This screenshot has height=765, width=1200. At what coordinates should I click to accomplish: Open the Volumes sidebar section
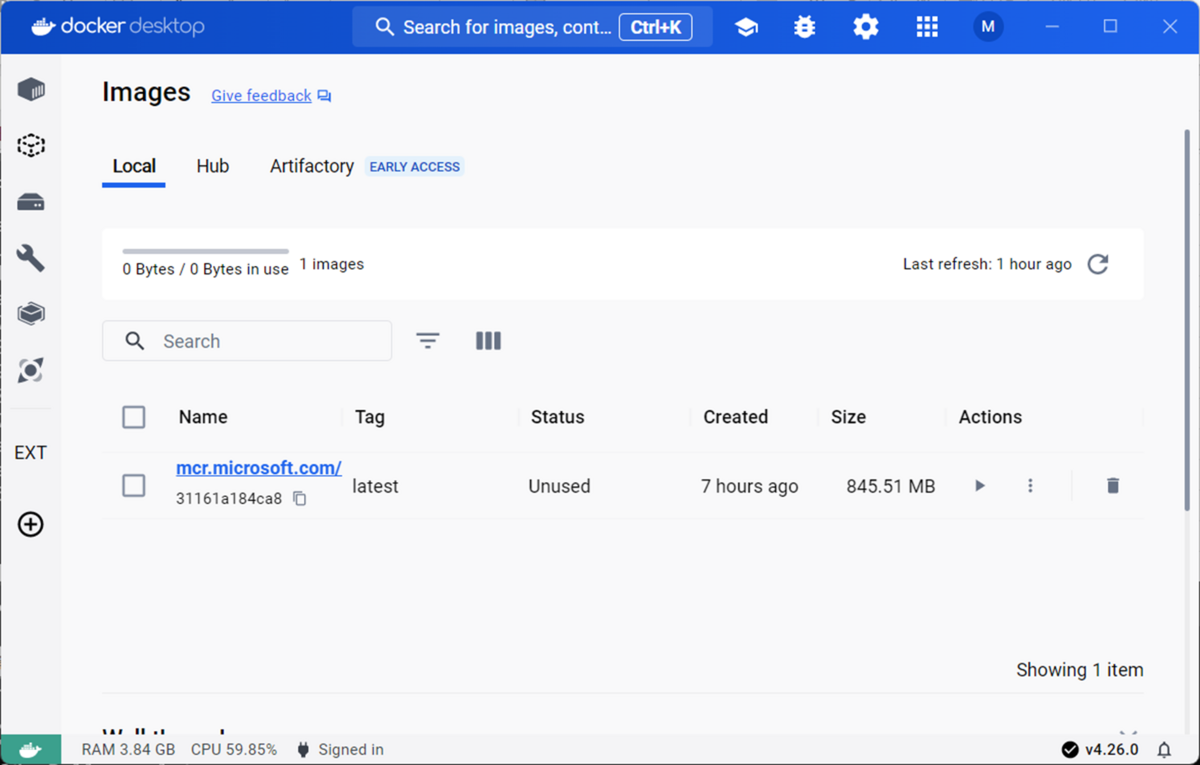pyautogui.click(x=31, y=203)
